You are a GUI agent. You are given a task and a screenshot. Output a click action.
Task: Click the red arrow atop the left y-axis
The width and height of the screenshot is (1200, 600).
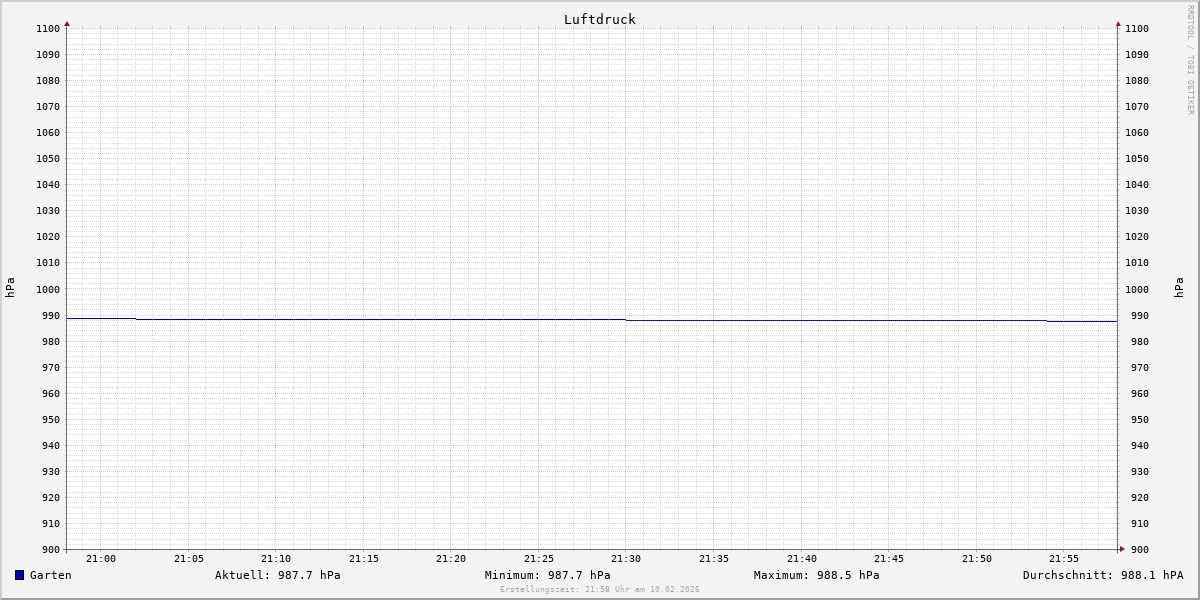pyautogui.click(x=67, y=23)
